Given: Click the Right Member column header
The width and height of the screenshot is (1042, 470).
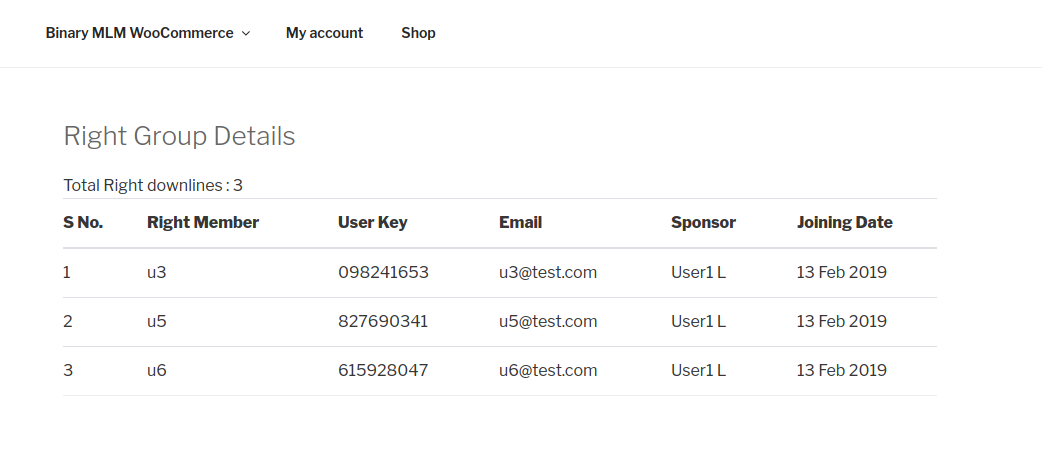Looking at the screenshot, I should coord(203,223).
